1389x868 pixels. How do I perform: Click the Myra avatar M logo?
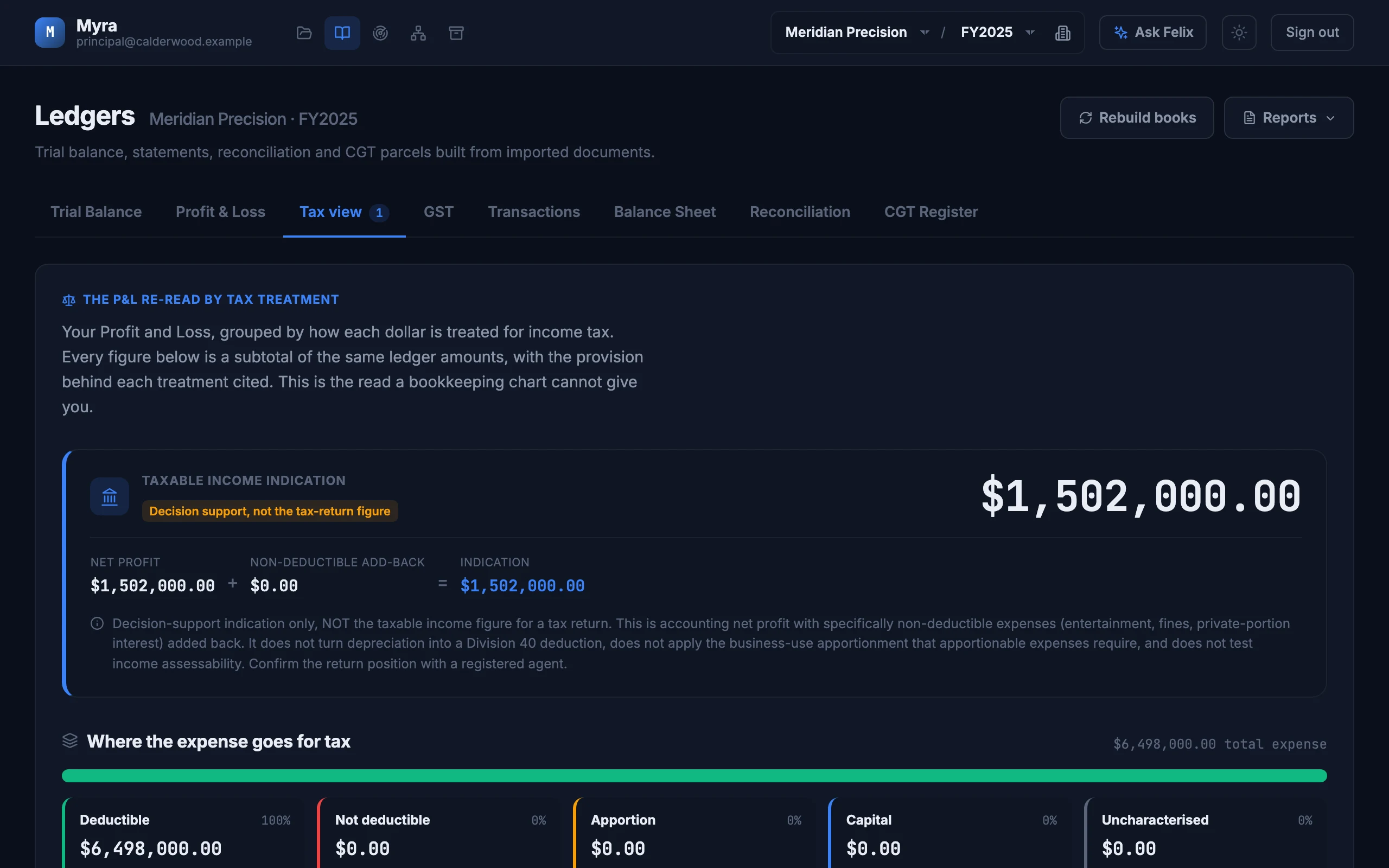coord(50,32)
